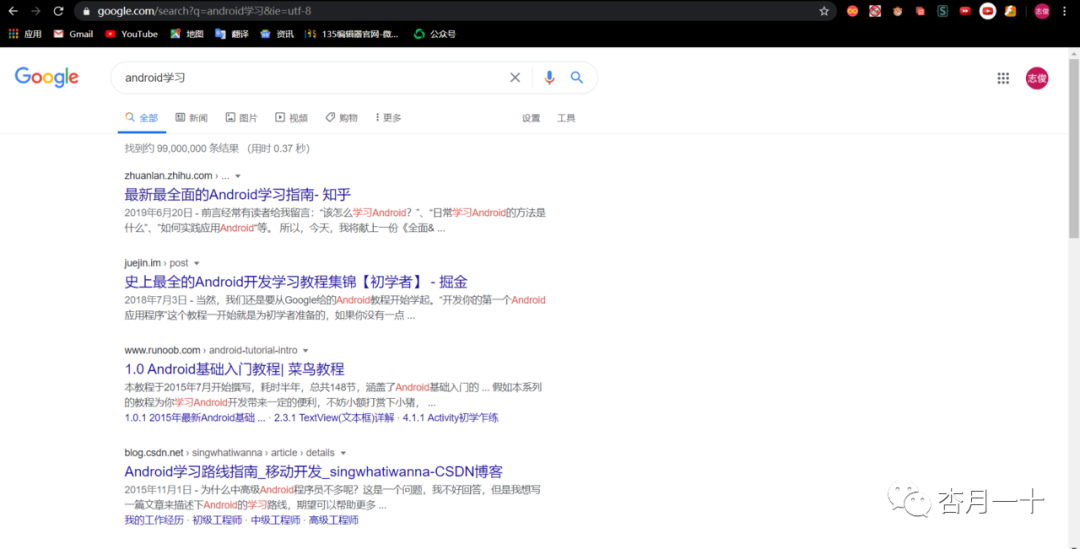
Task: Open 设置 search settings
Action: coord(531,118)
